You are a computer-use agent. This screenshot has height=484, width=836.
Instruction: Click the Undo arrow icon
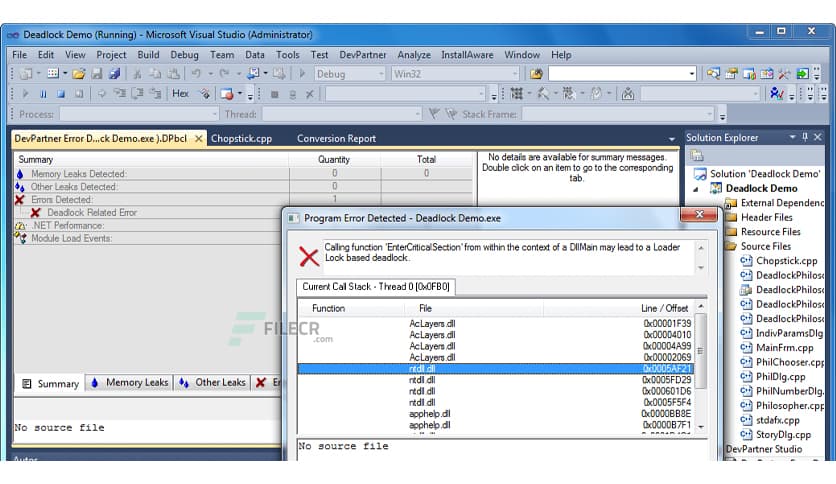[x=196, y=74]
